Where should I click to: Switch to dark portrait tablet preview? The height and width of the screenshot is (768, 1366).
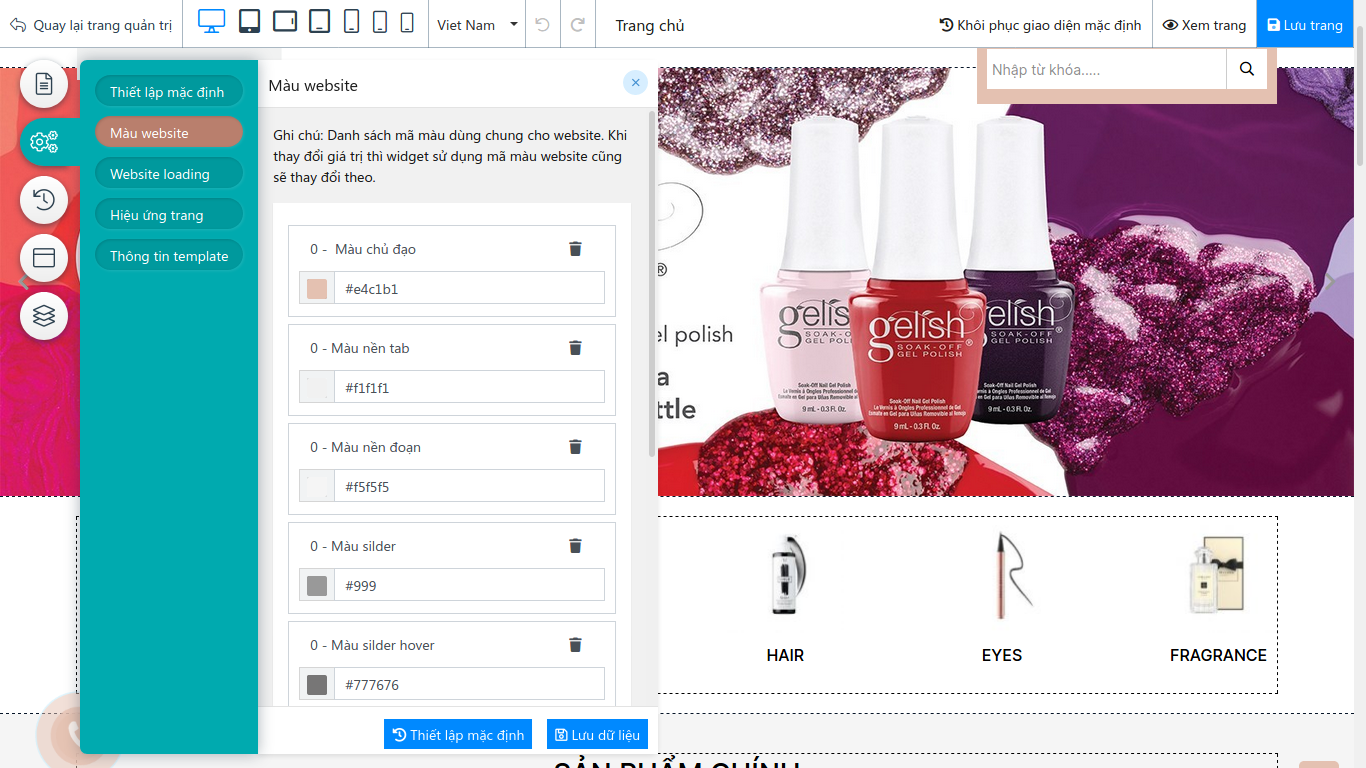(250, 21)
